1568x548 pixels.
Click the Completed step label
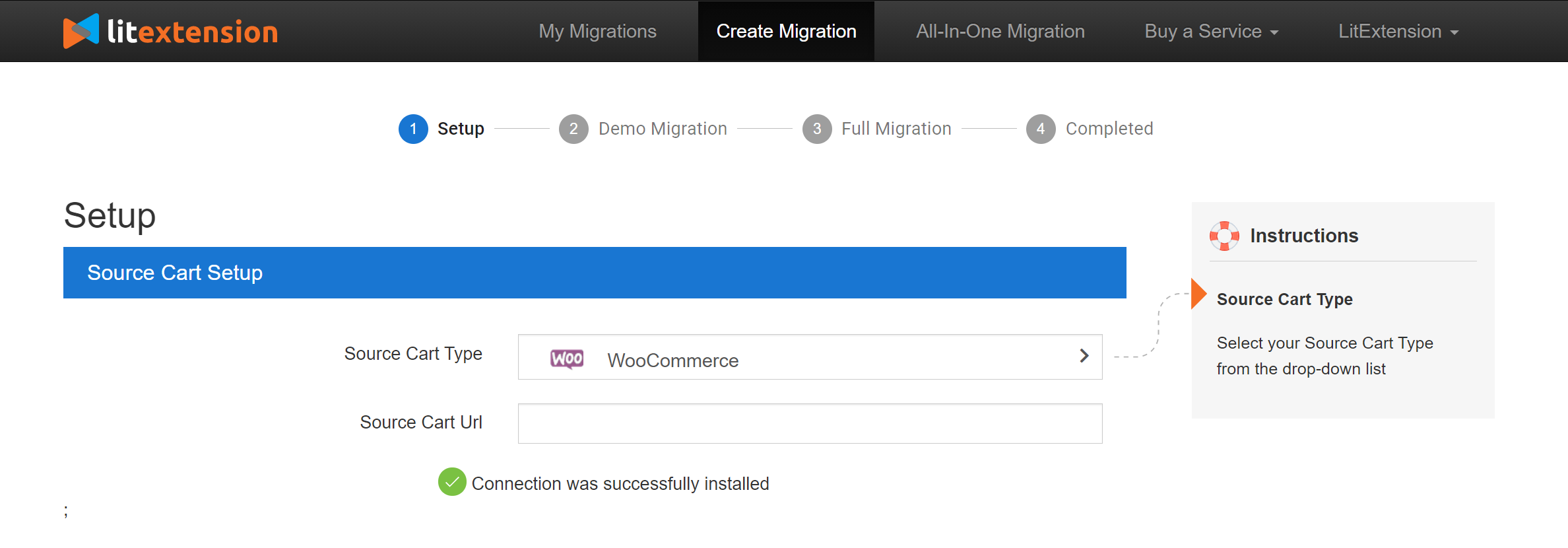point(1109,129)
